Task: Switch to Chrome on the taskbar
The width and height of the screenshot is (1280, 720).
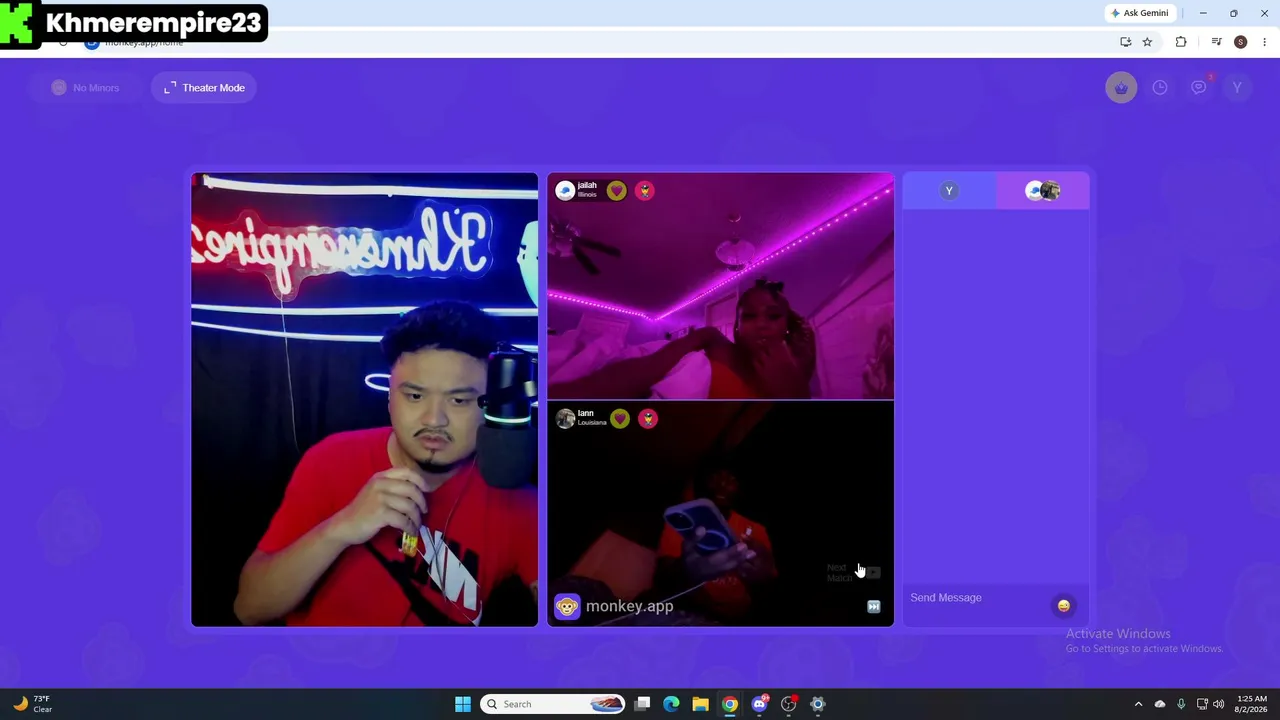Action: click(x=730, y=704)
